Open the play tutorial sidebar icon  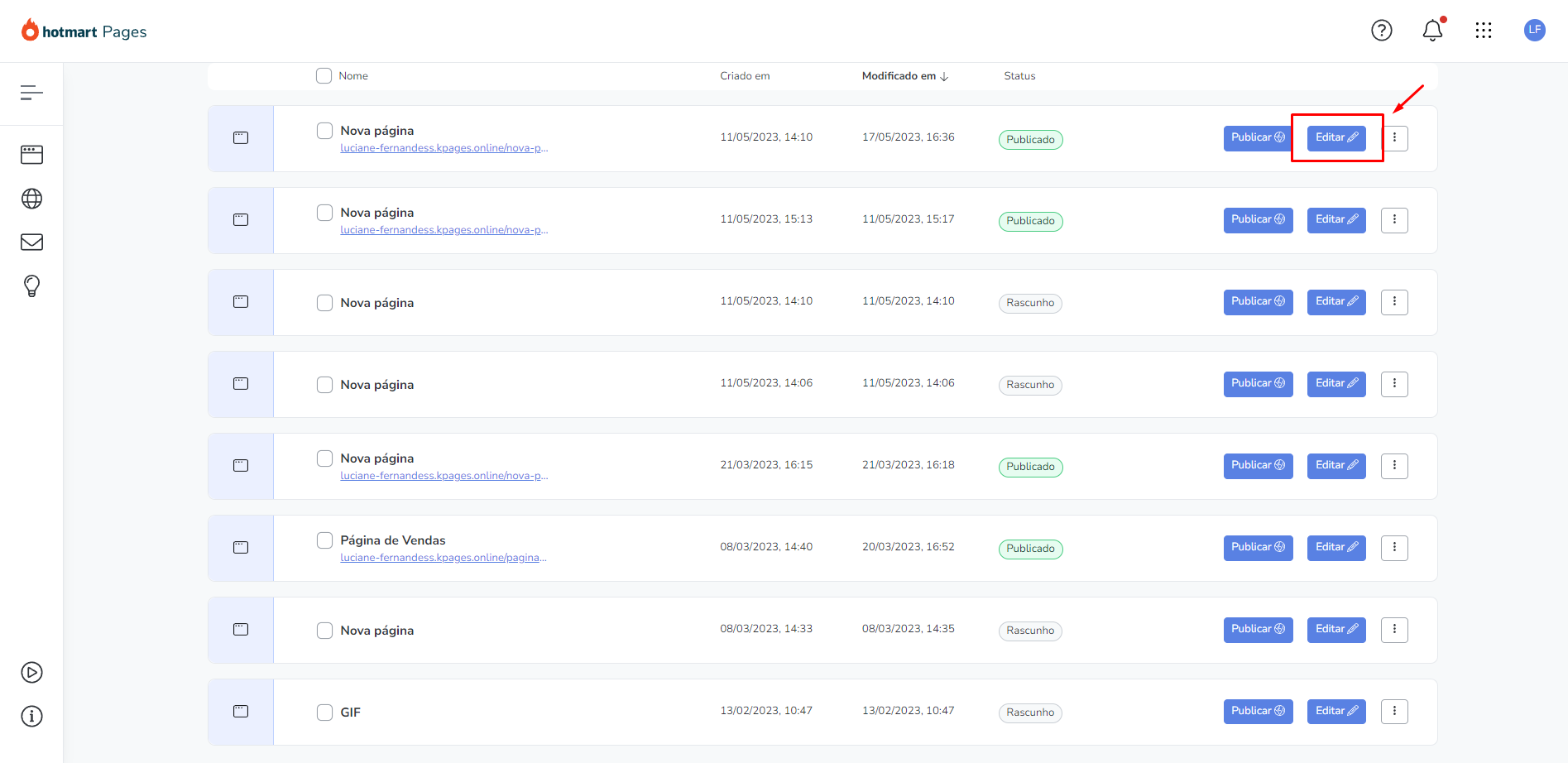click(x=31, y=672)
